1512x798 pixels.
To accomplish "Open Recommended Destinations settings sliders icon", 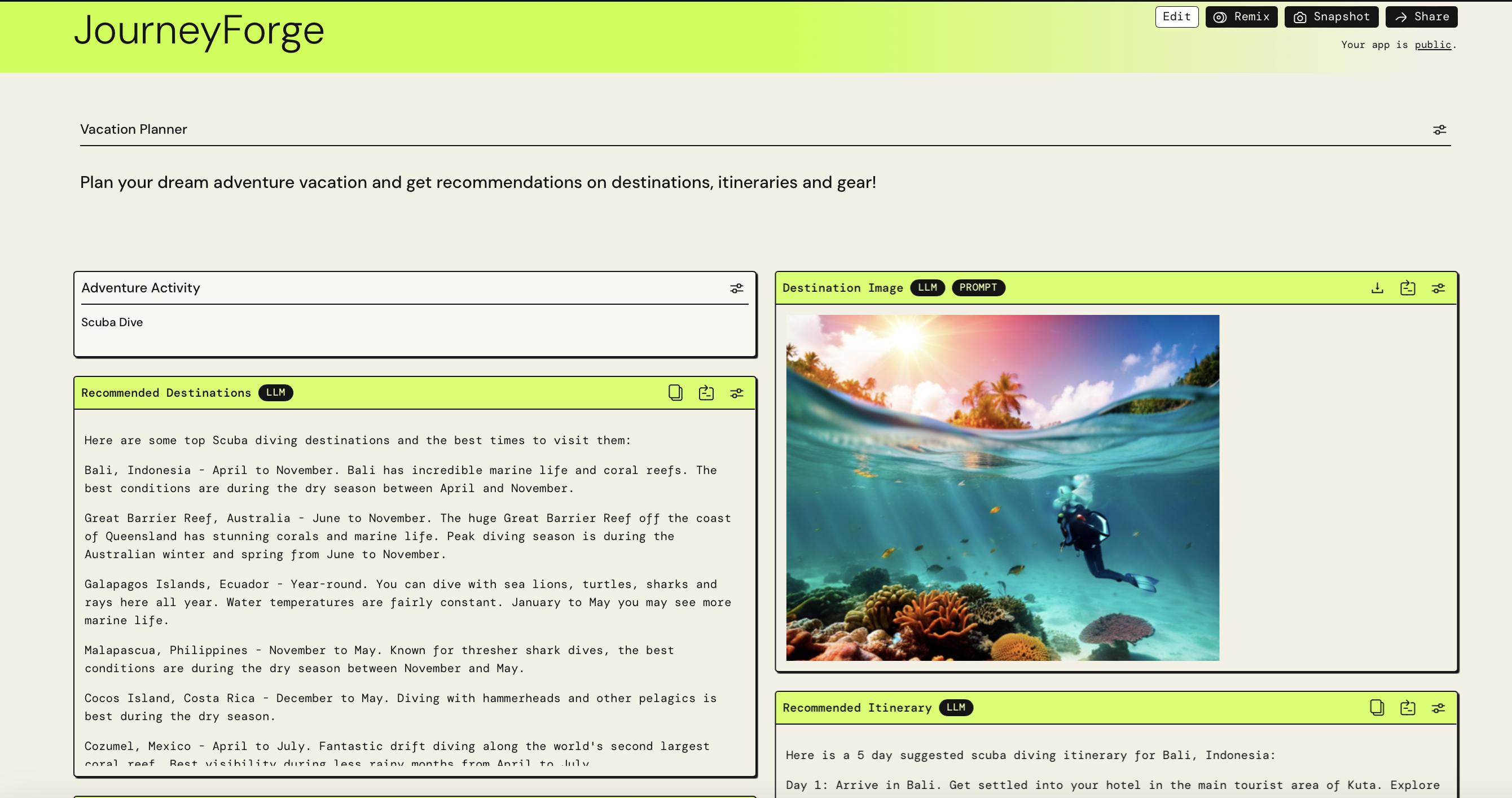I will pos(736,393).
